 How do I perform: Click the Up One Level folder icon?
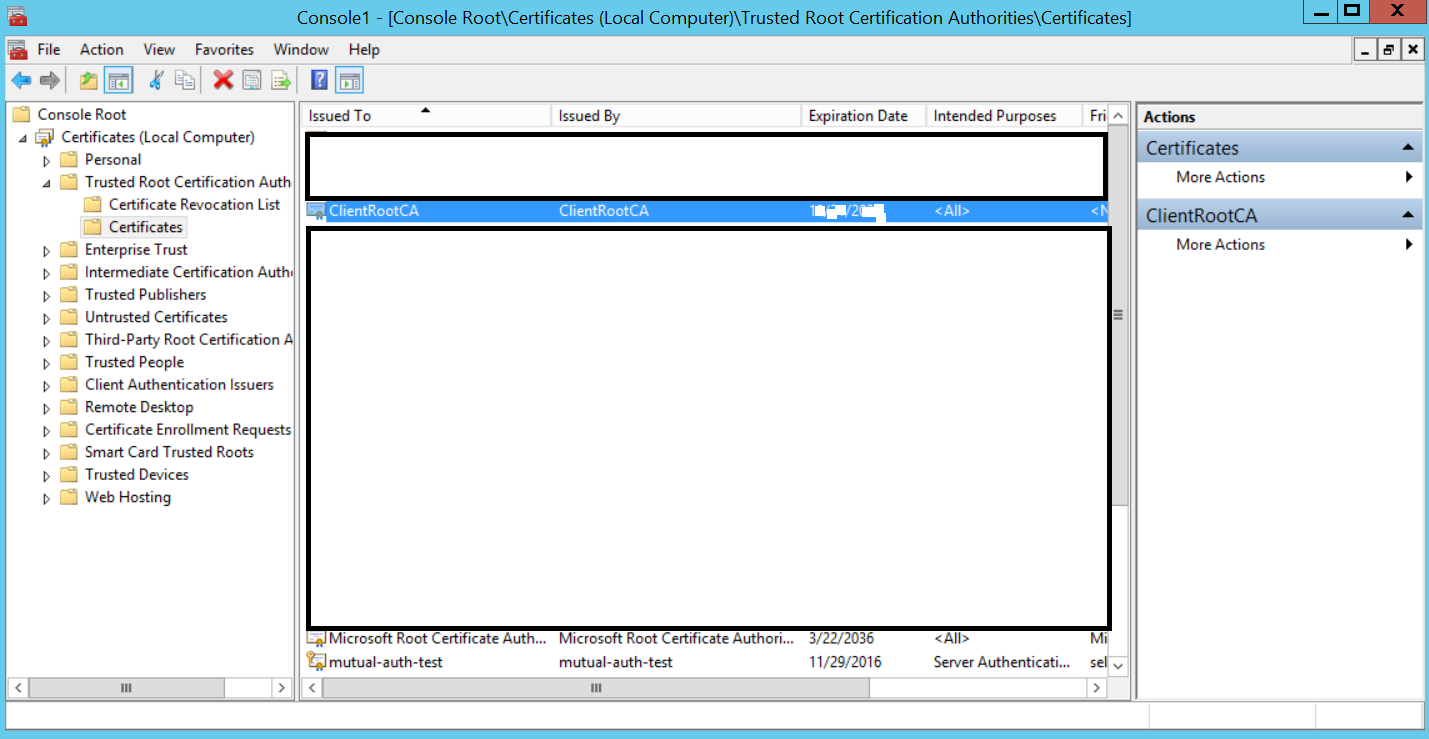(89, 81)
